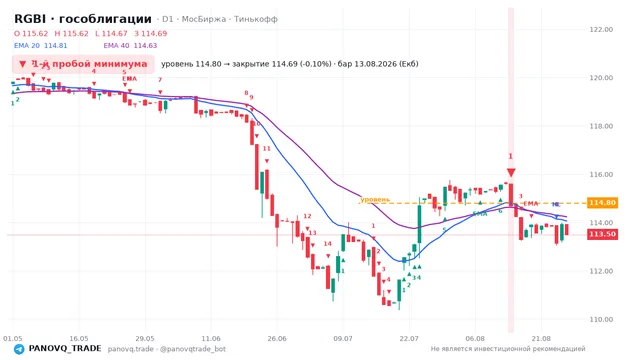
Task: Click the Telegram logo icon
Action: [x=19, y=349]
